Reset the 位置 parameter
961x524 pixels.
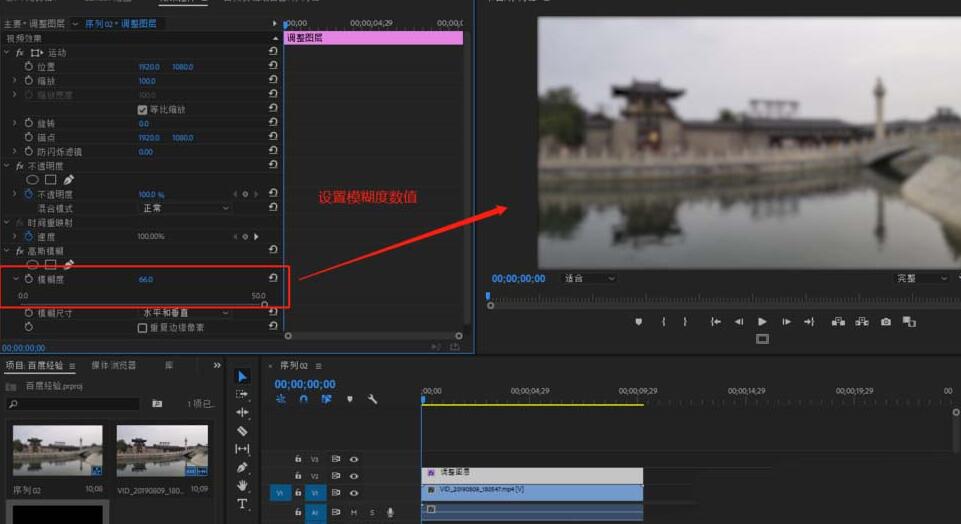point(273,66)
